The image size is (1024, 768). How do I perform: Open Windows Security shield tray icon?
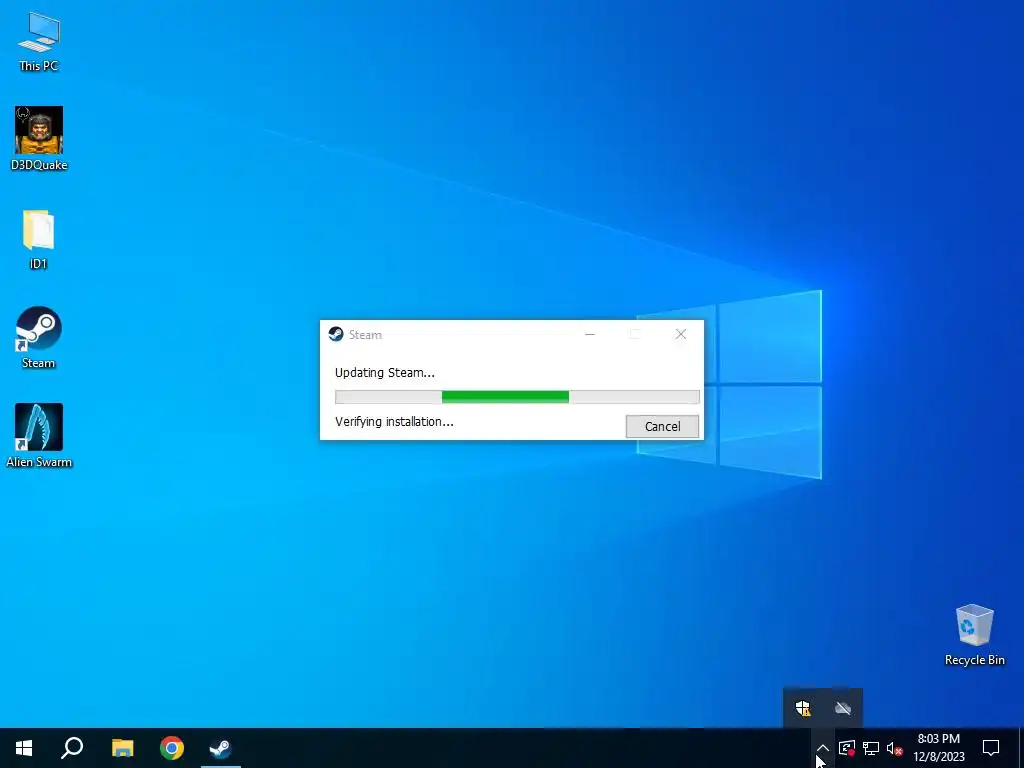[803, 708]
